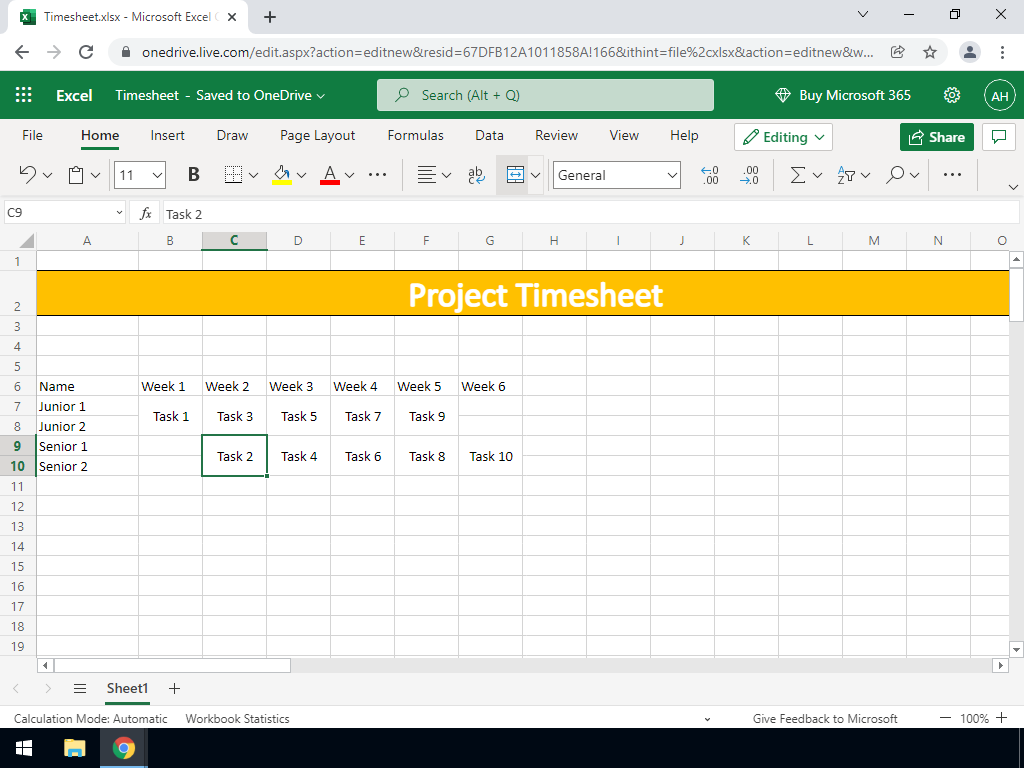Image resolution: width=1024 pixels, height=768 pixels.
Task: Switch to the Data tab
Action: coord(489,135)
